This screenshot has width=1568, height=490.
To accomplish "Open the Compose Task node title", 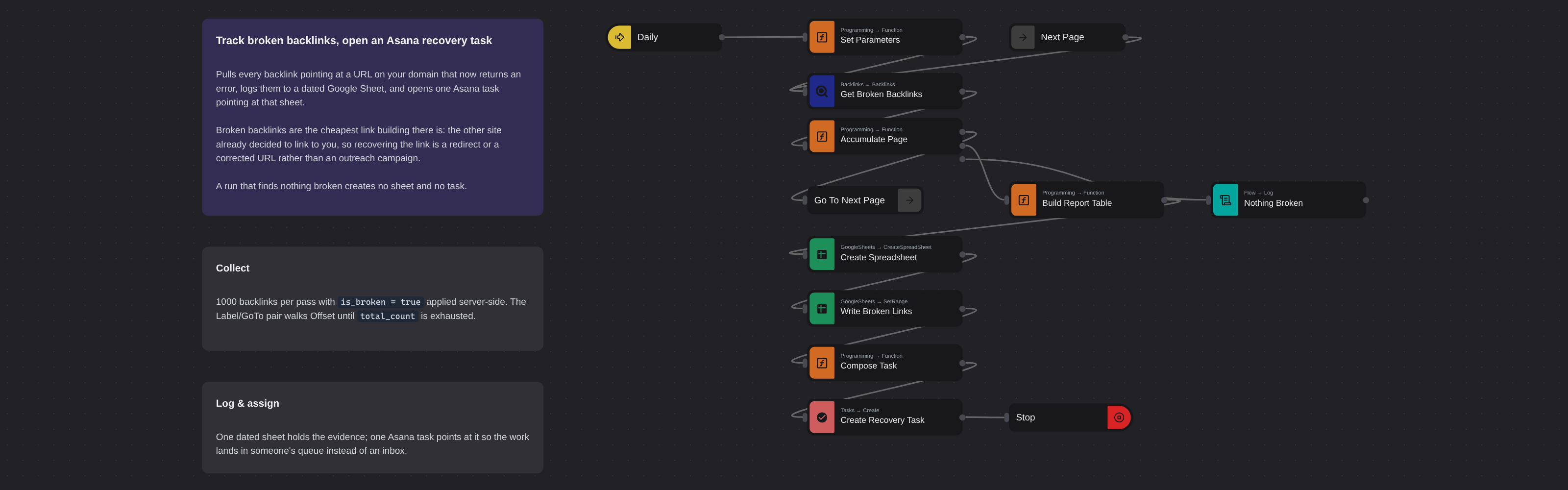I will tap(869, 366).
